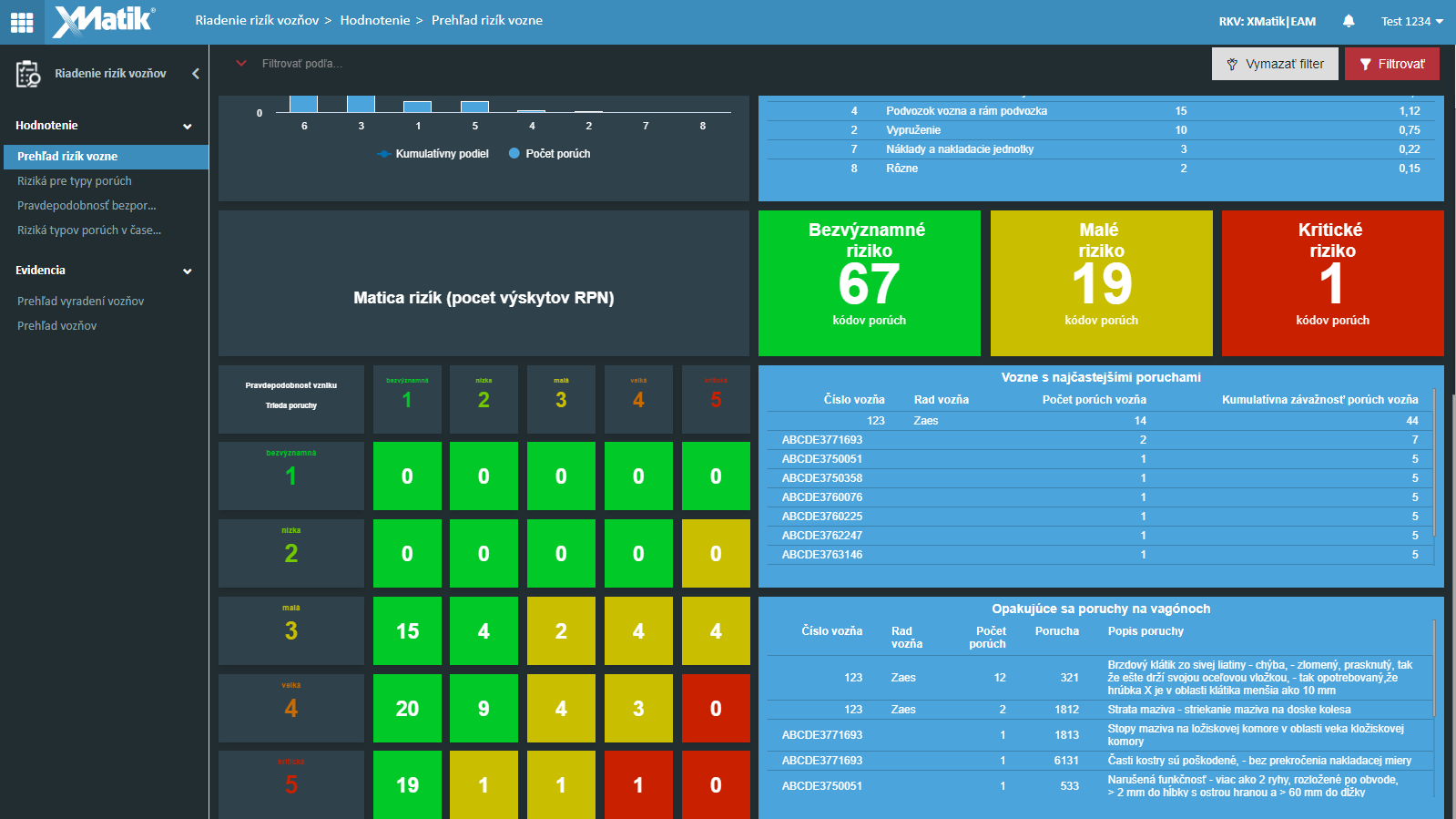Click the matrix cell showing 20

click(407, 708)
